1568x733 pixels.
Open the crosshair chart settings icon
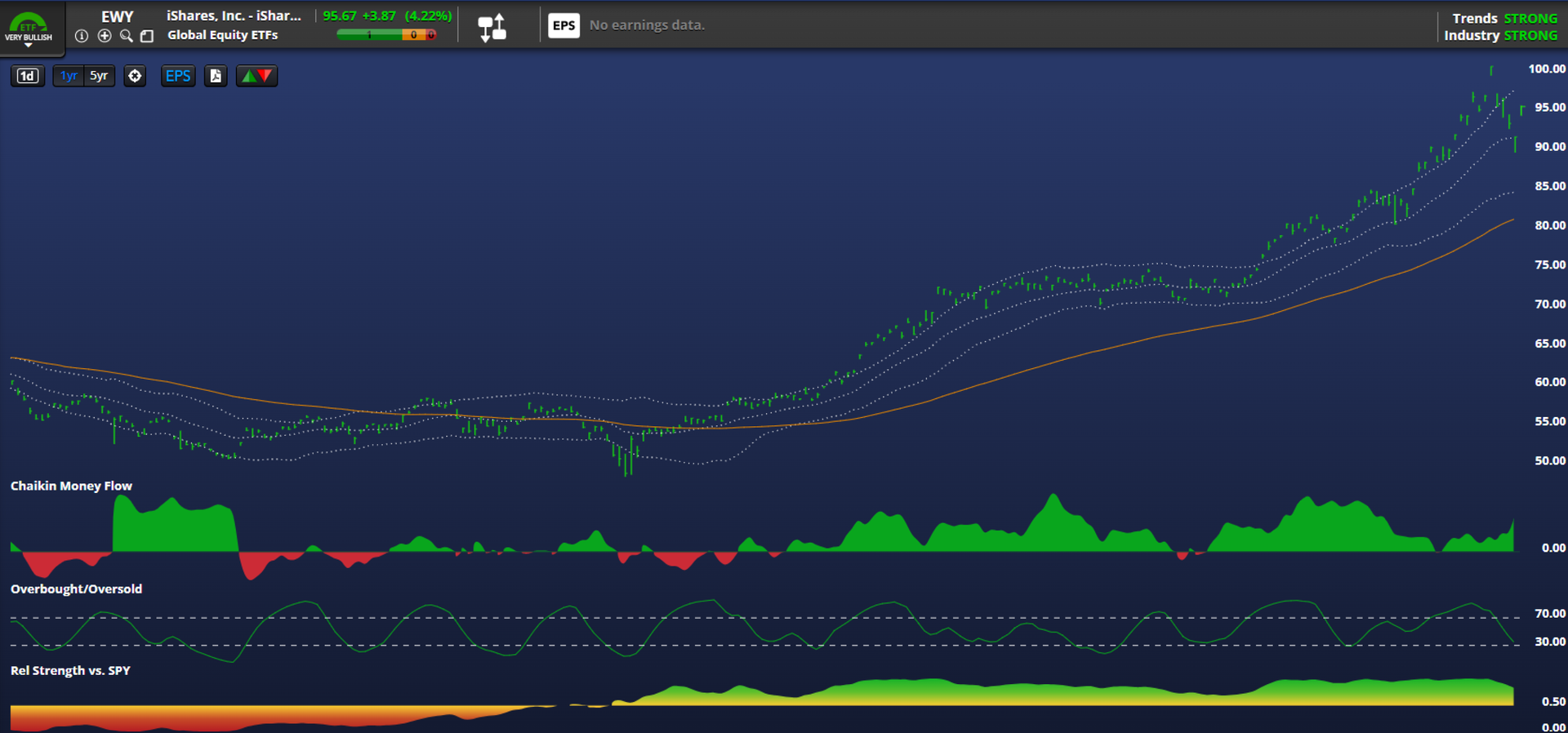click(135, 76)
